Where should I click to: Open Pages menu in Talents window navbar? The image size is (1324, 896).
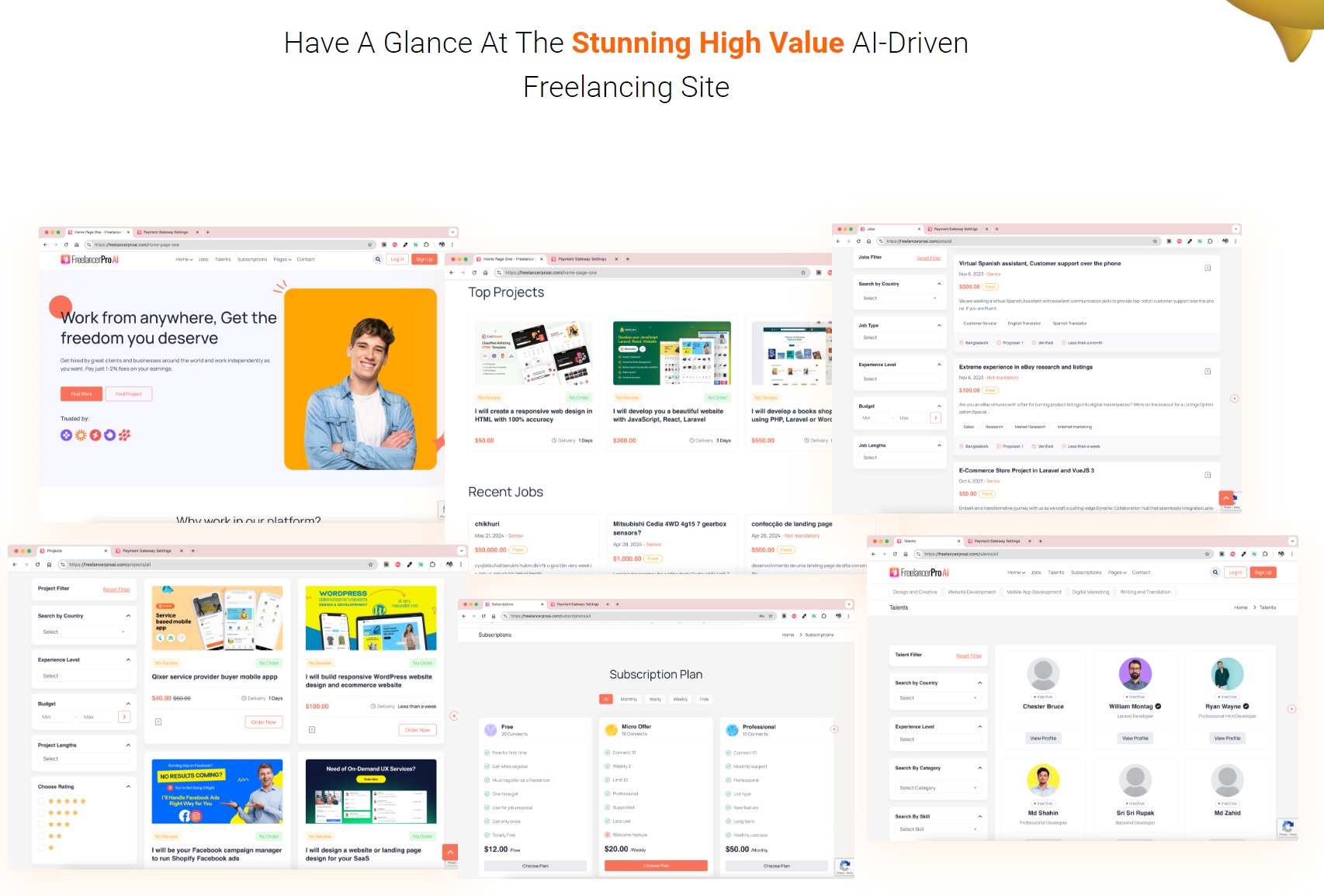[1117, 573]
